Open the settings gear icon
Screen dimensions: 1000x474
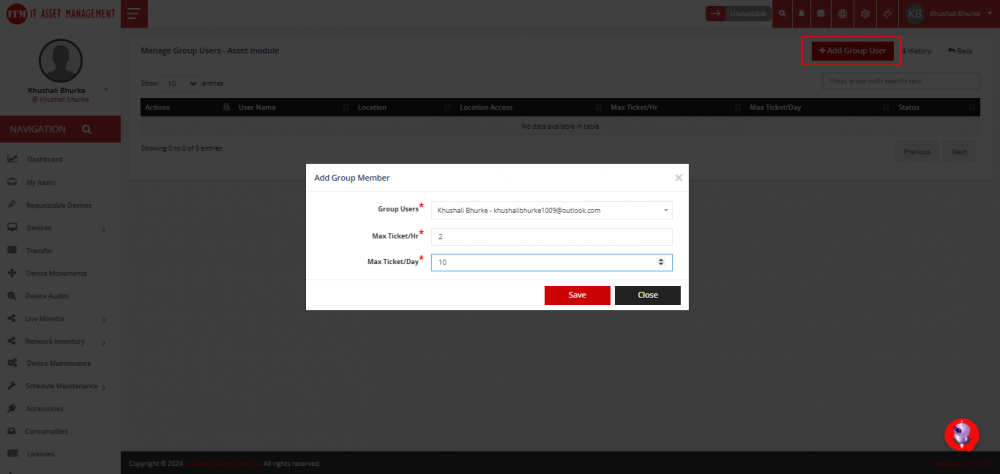pyautogui.click(x=865, y=13)
